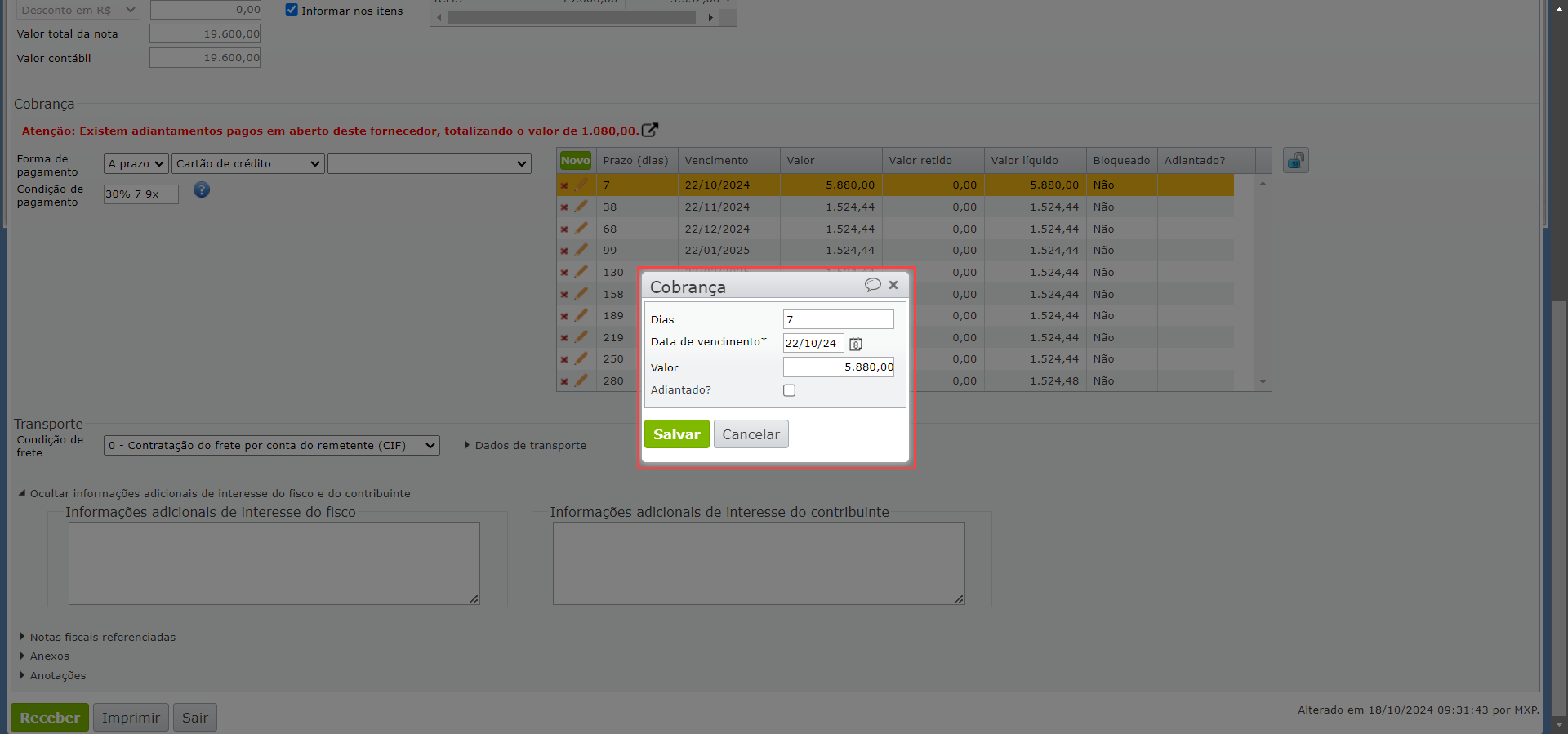The height and width of the screenshot is (734, 1568).
Task: Edit the installment row with prazo 189
Action: coord(581,315)
